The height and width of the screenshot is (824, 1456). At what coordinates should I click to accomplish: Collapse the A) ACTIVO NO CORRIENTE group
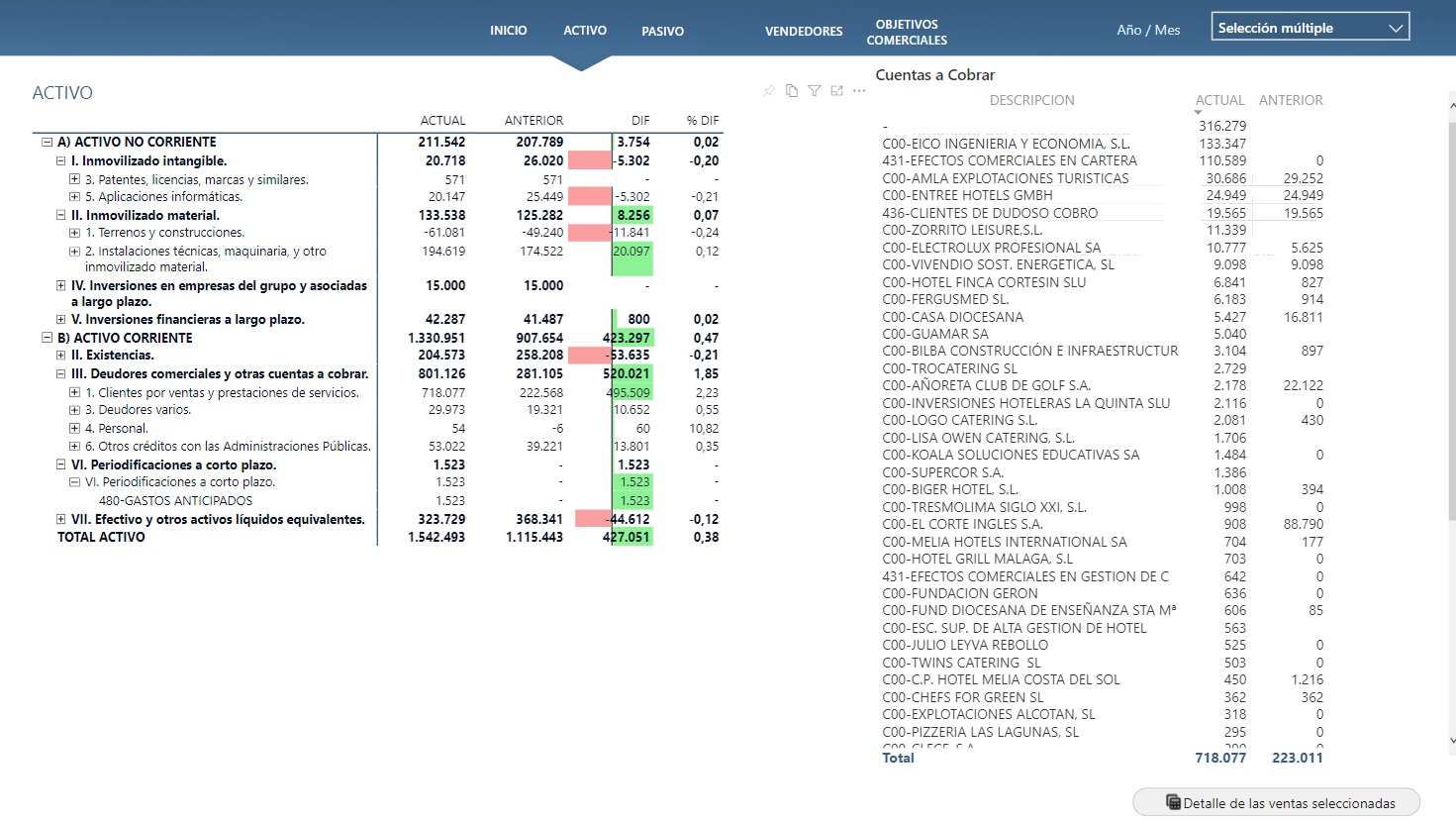point(47,143)
